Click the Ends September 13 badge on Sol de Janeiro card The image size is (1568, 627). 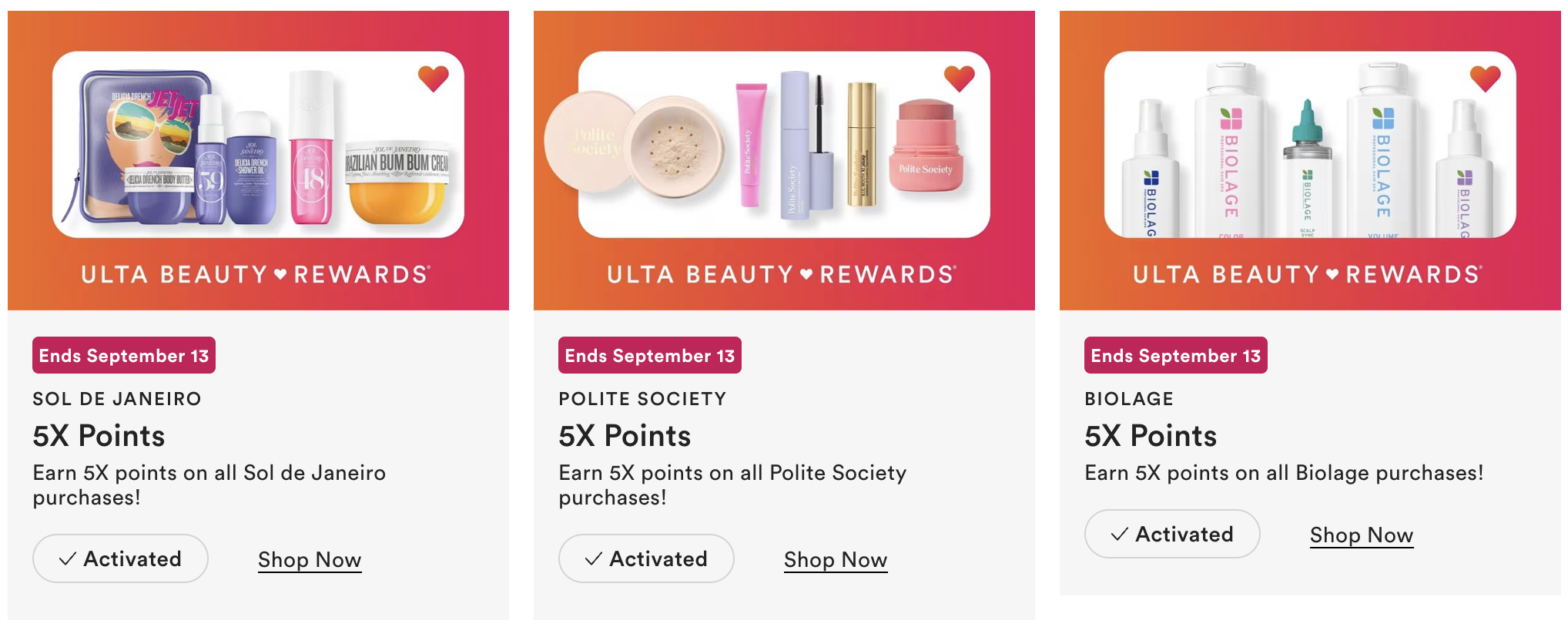124,355
